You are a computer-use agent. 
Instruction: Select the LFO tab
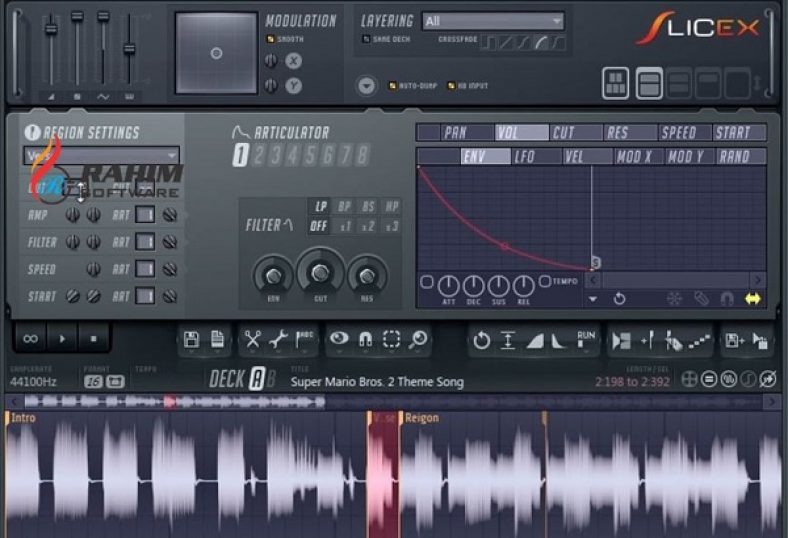pos(525,156)
